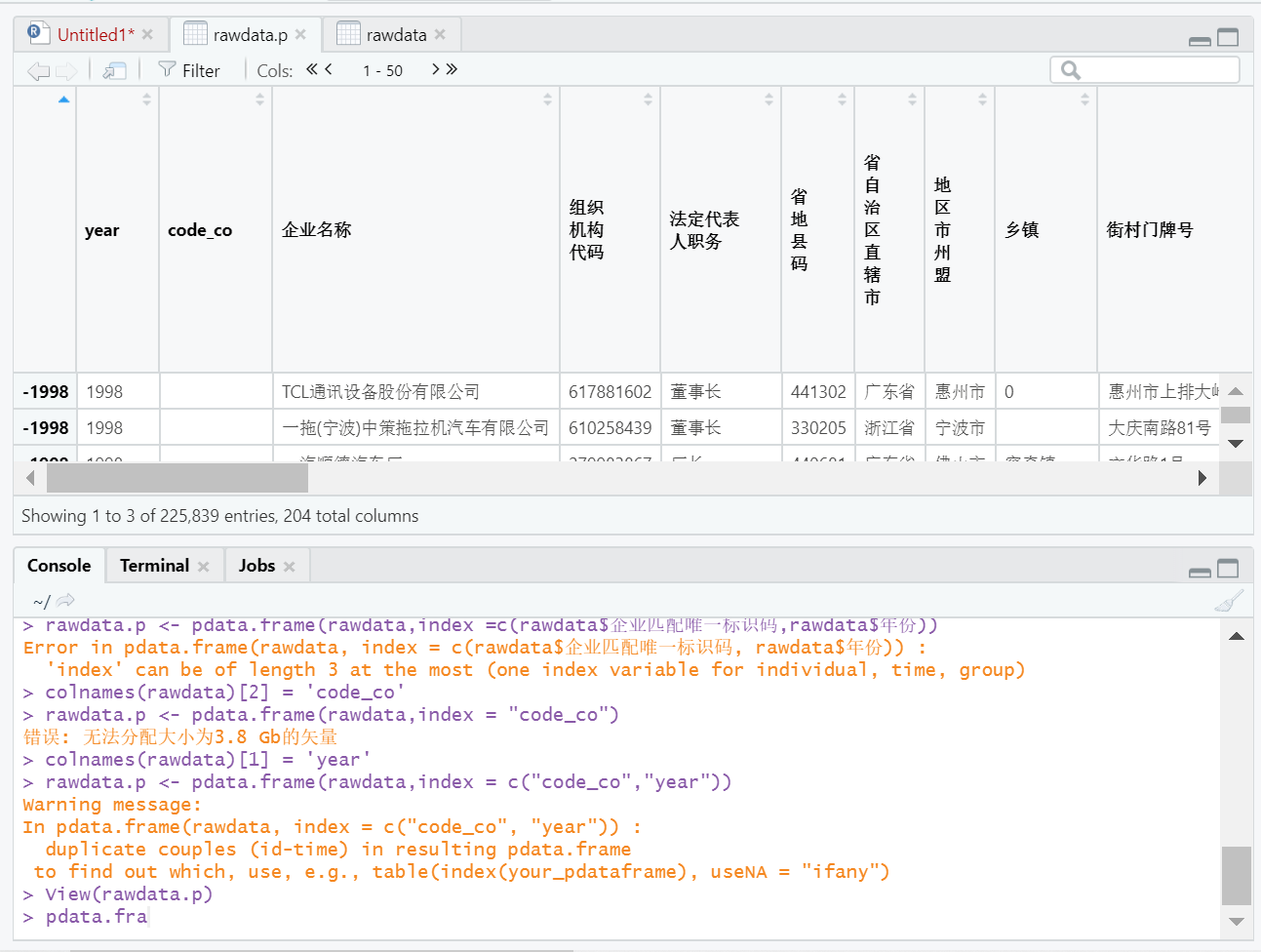Select the 组织机构代码 column header label

tap(587, 230)
